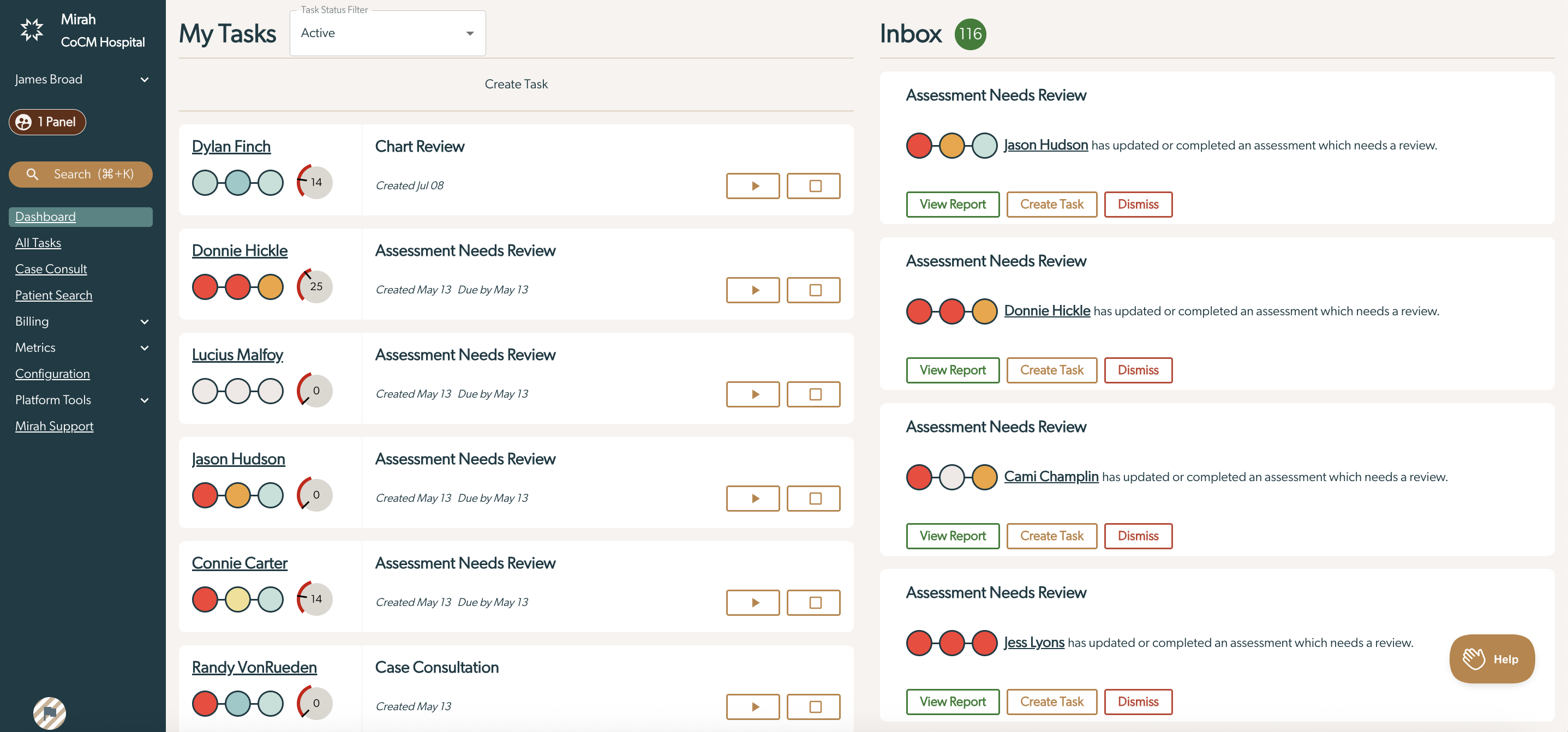
Task: View Report for Jason Hudson inbox item
Action: point(953,205)
